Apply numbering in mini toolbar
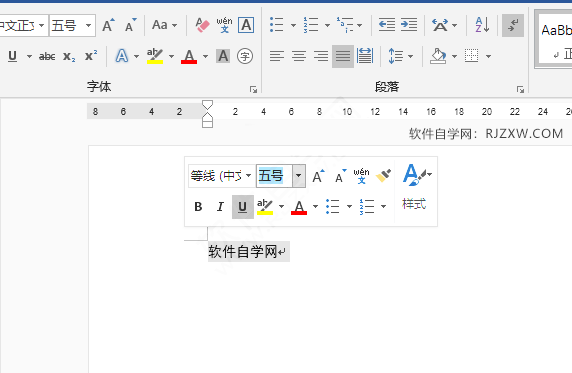 coord(367,207)
